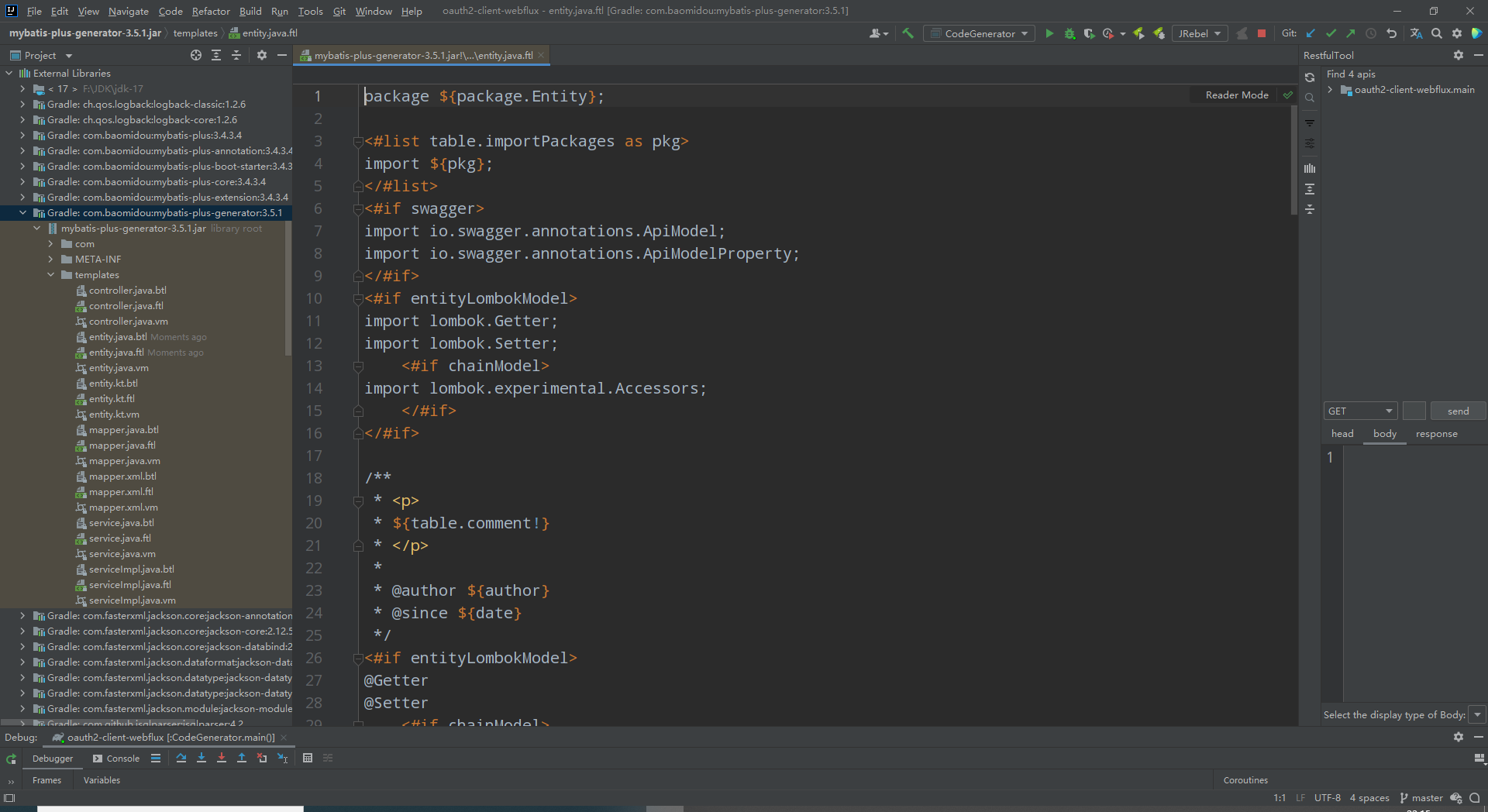Click Git Rollback undo arrow
The height and width of the screenshot is (812, 1488).
(1391, 33)
